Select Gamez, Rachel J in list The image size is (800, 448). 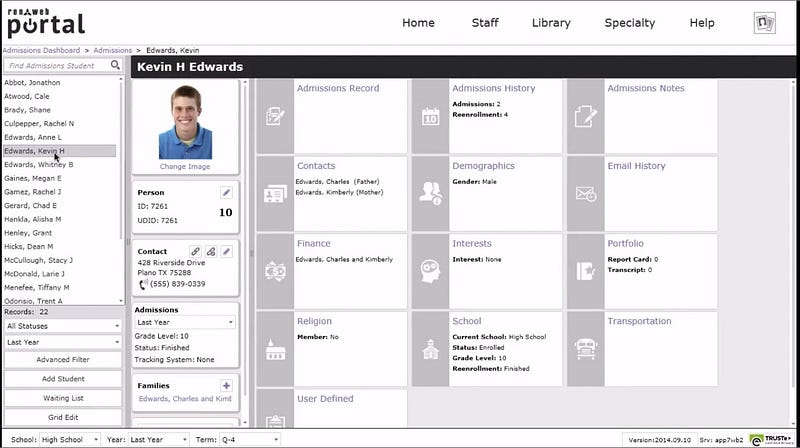point(33,192)
